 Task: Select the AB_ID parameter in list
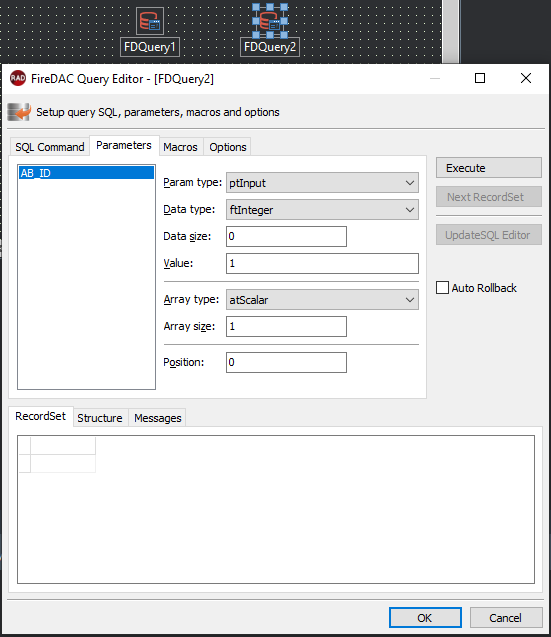click(87, 173)
